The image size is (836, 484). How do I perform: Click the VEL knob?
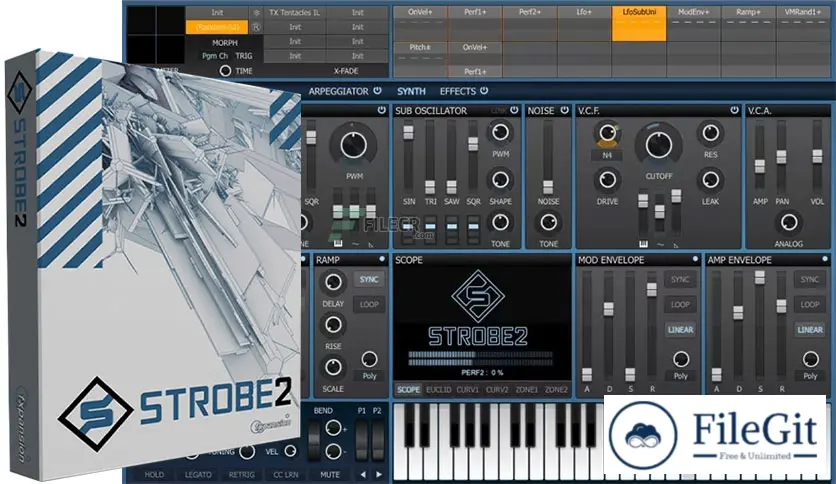point(290,451)
